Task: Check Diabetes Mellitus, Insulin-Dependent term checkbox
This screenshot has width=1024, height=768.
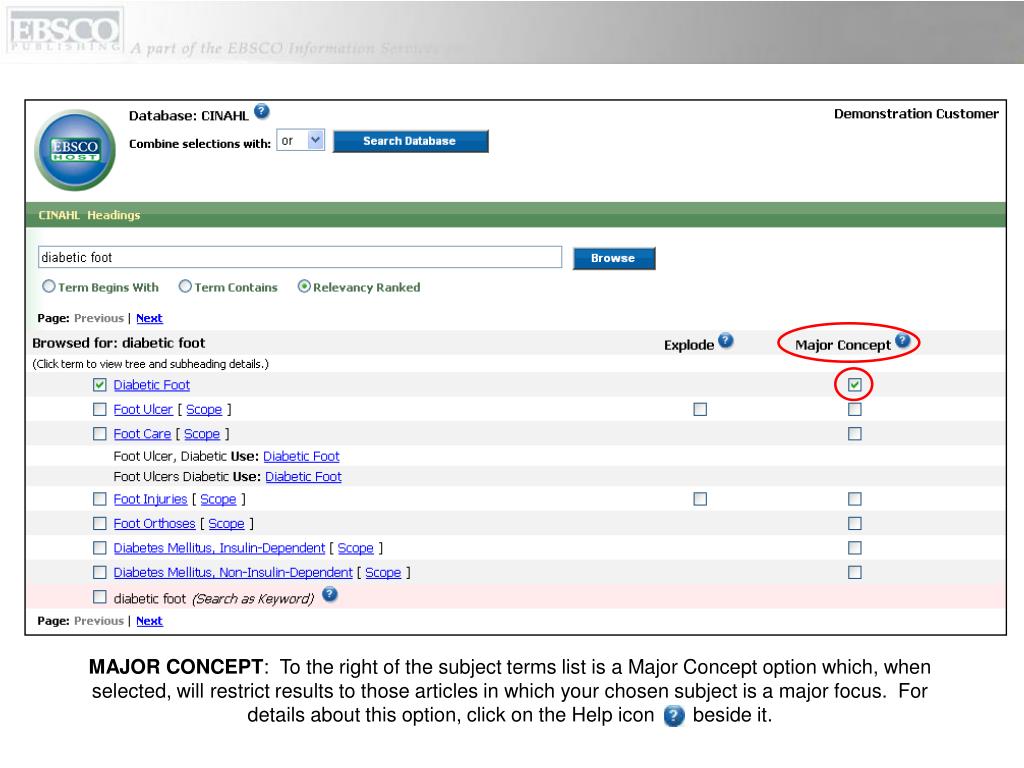Action: point(99,548)
